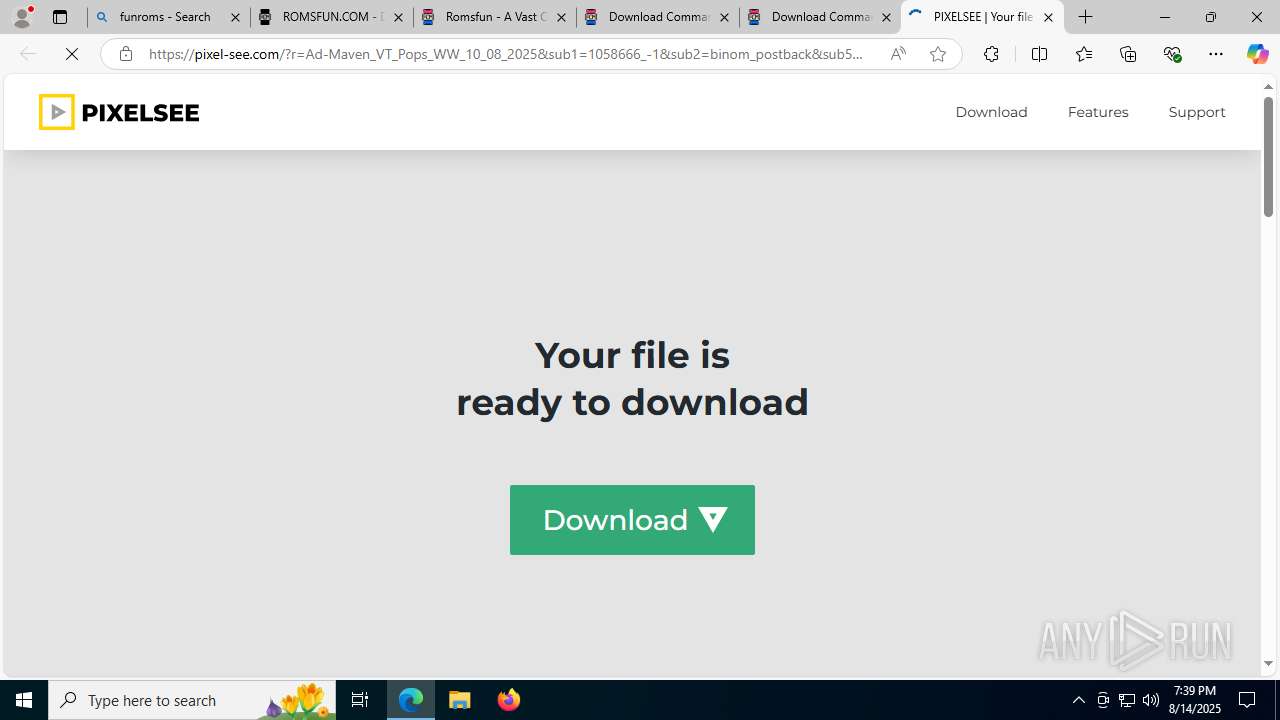Open a new browser tab

pos(1086,17)
